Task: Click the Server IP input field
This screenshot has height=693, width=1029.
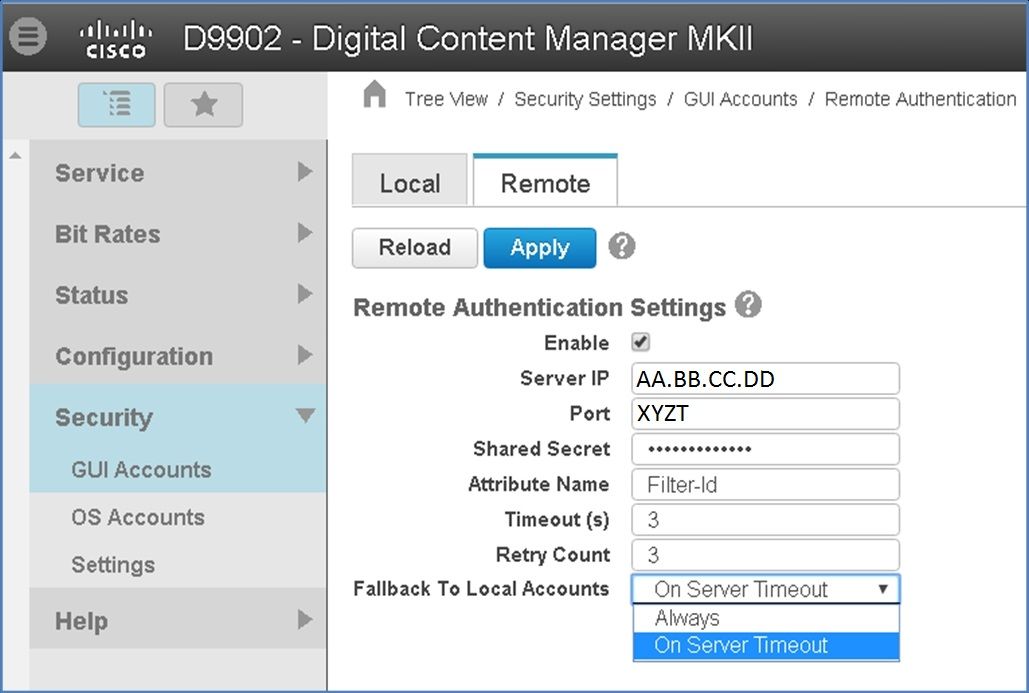Action: coord(766,379)
